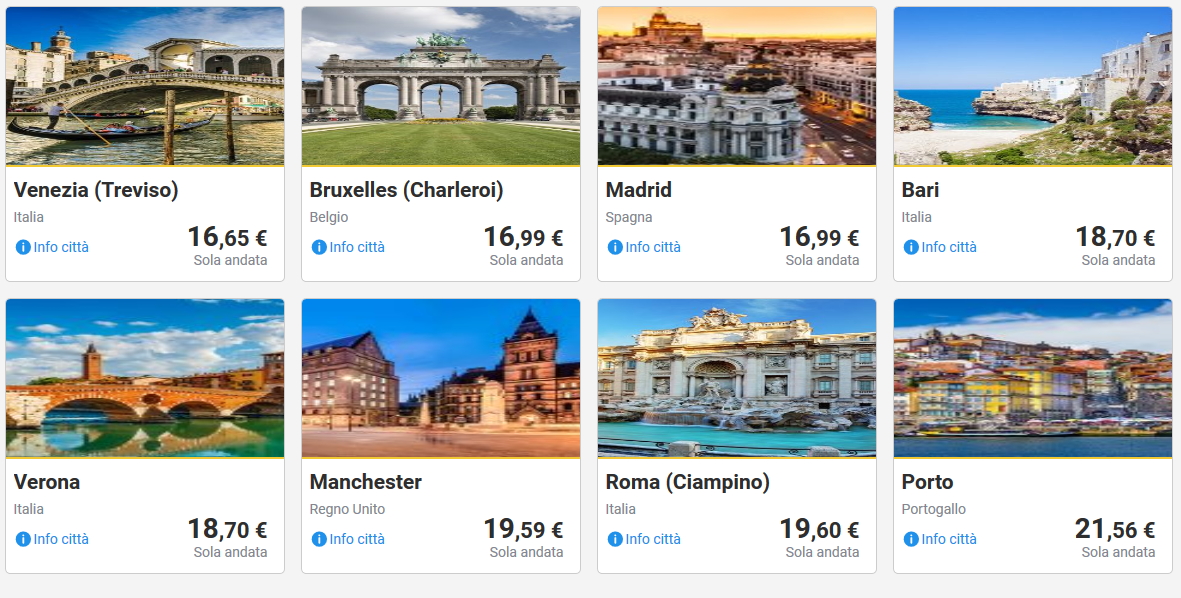Click the info icon on Madrid card
Screen dimensions: 1181x598
click(x=615, y=247)
